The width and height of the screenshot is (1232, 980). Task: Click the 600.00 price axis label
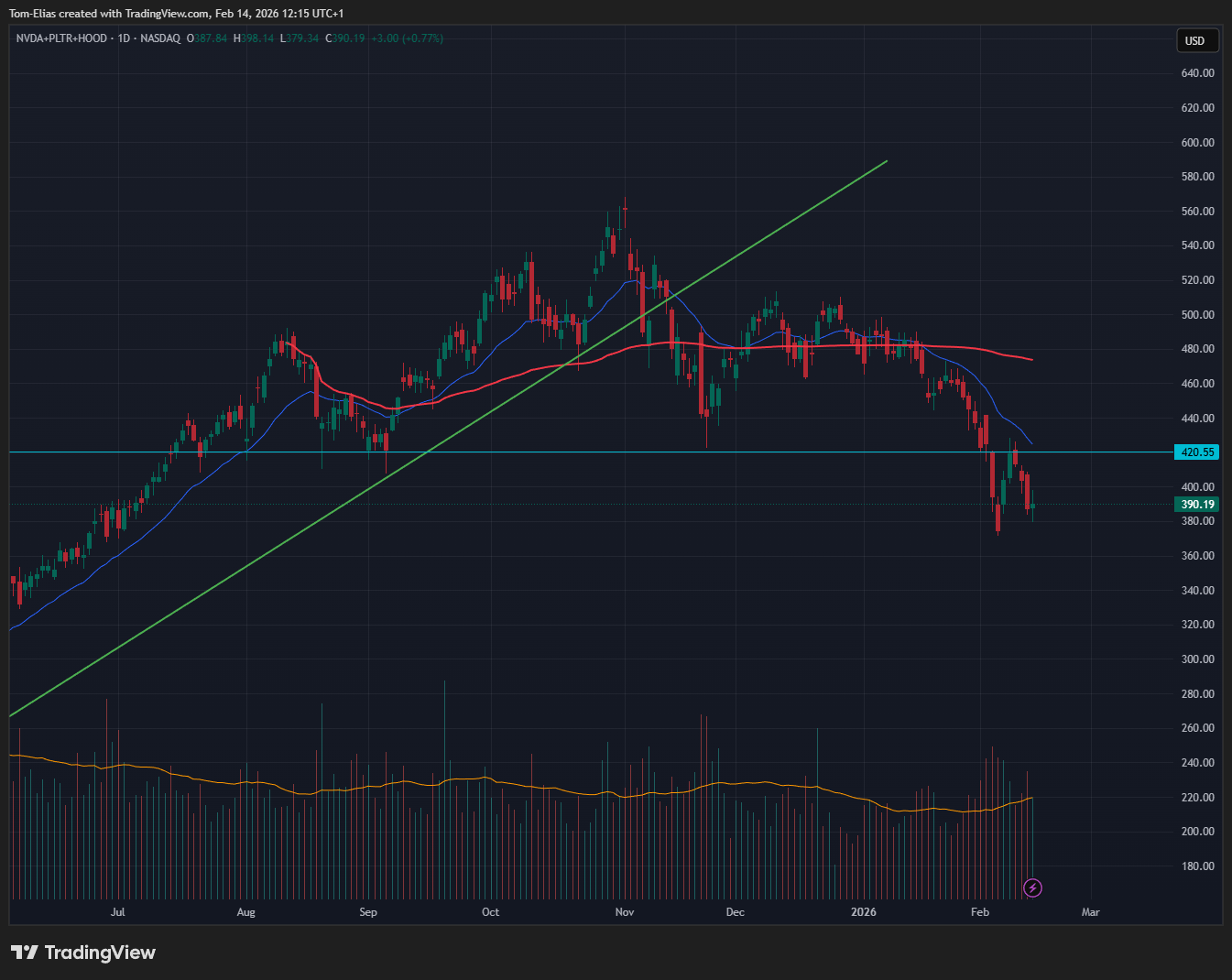point(1198,143)
